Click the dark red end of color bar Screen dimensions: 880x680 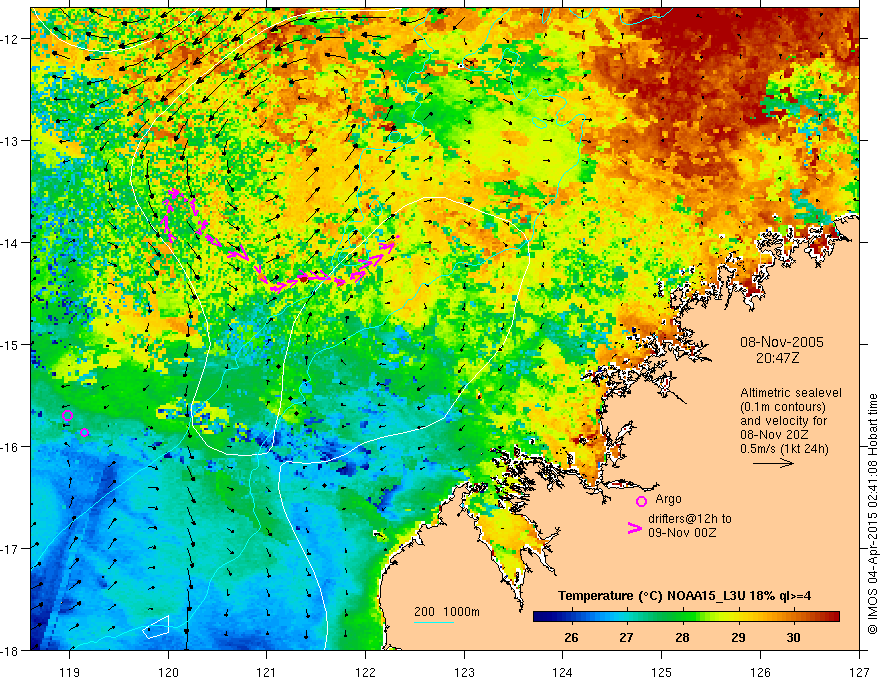833,617
